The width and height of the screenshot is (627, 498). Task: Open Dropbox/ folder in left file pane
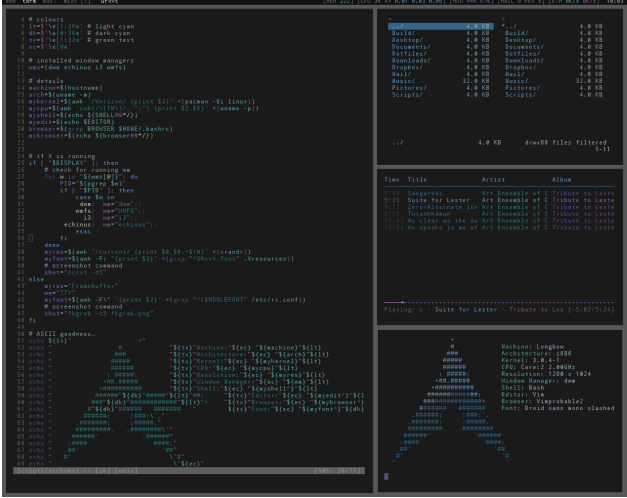pos(407,67)
